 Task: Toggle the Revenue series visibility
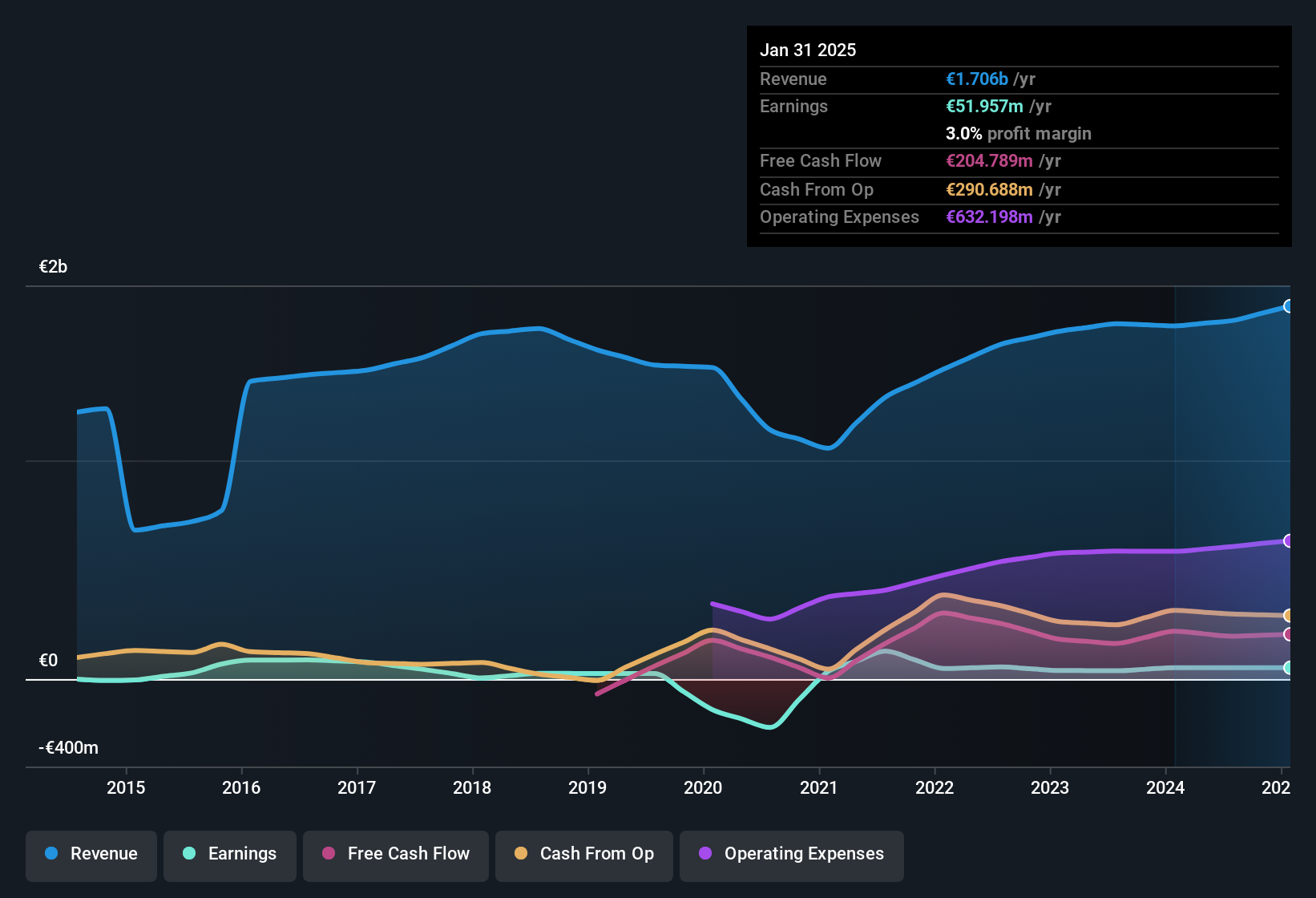(x=91, y=854)
